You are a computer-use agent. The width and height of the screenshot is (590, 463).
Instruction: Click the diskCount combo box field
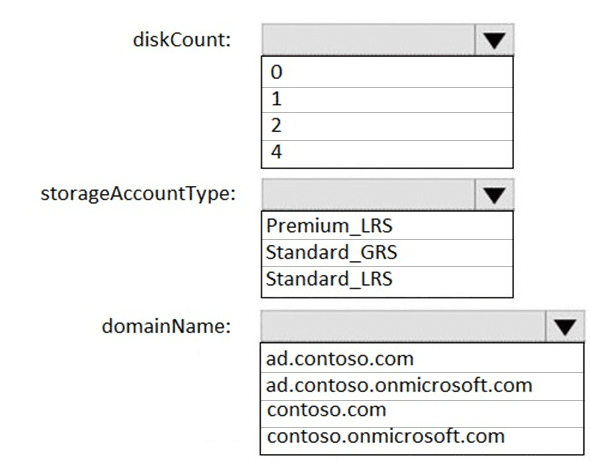(x=368, y=40)
